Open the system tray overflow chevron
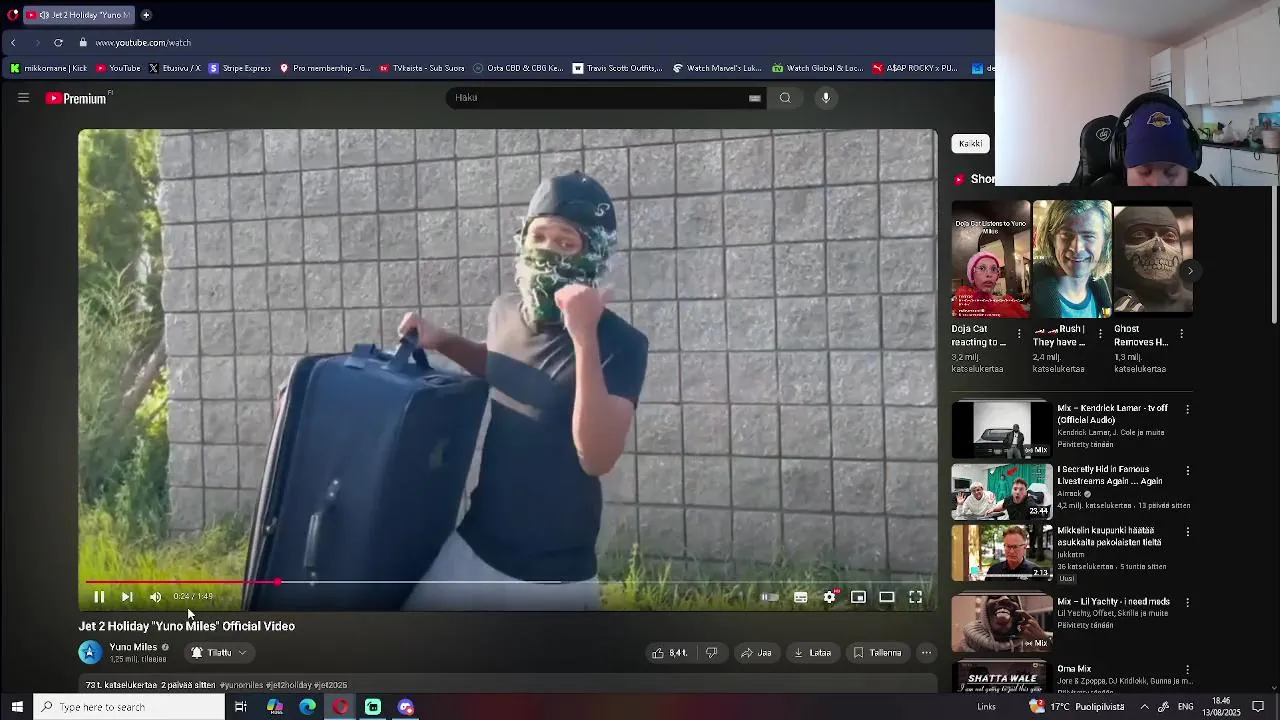1280x720 pixels. [1144, 707]
